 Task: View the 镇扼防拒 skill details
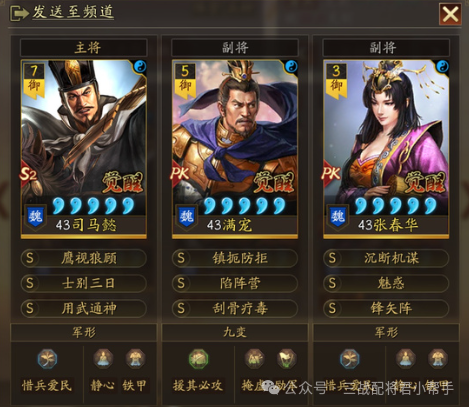235,258
